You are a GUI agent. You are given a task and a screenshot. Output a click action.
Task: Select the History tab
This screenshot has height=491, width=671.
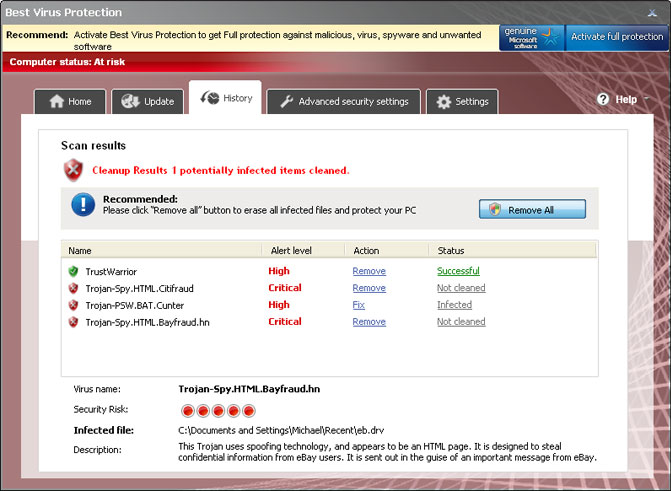tap(226, 98)
